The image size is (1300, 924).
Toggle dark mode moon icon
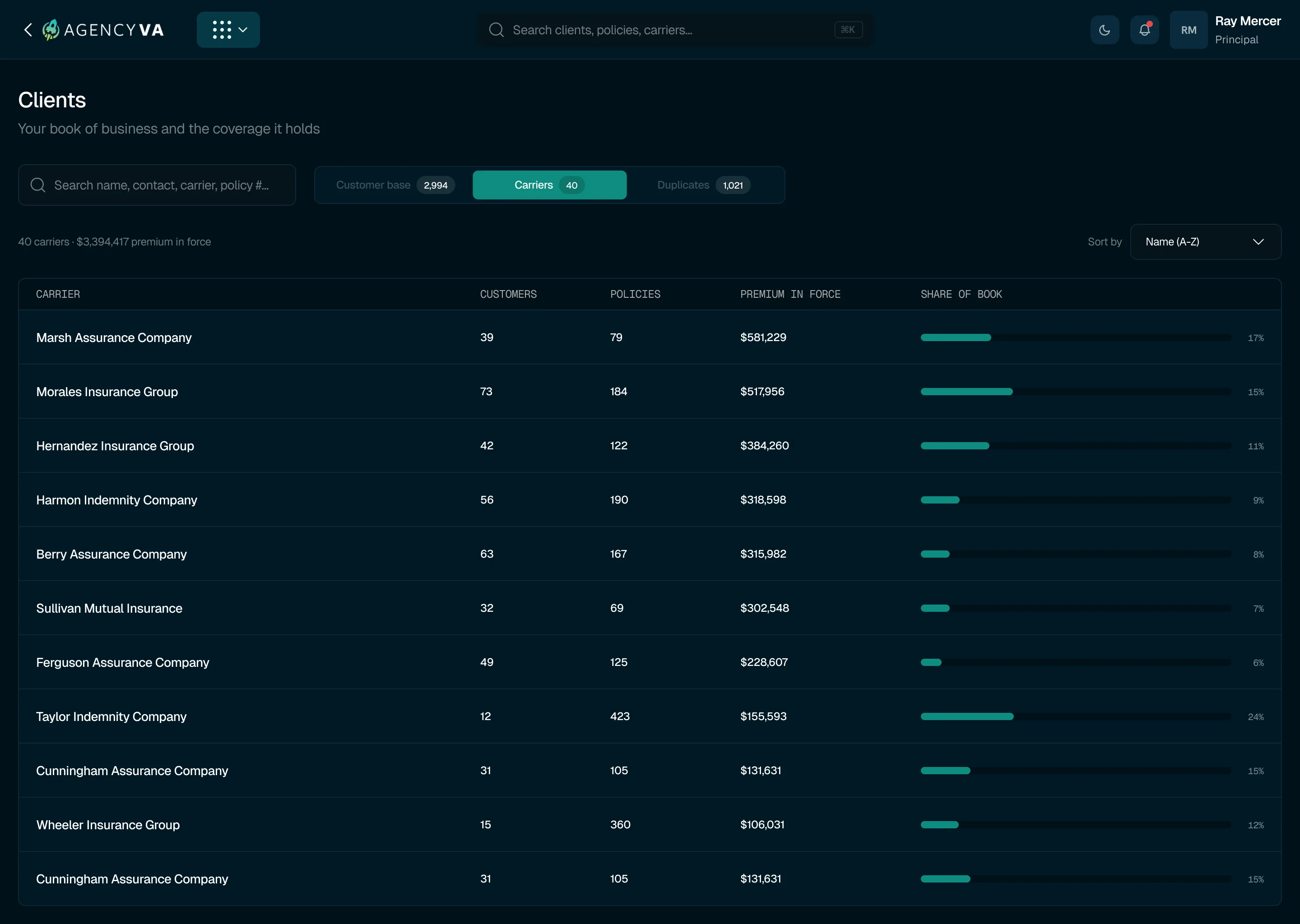coord(1104,30)
